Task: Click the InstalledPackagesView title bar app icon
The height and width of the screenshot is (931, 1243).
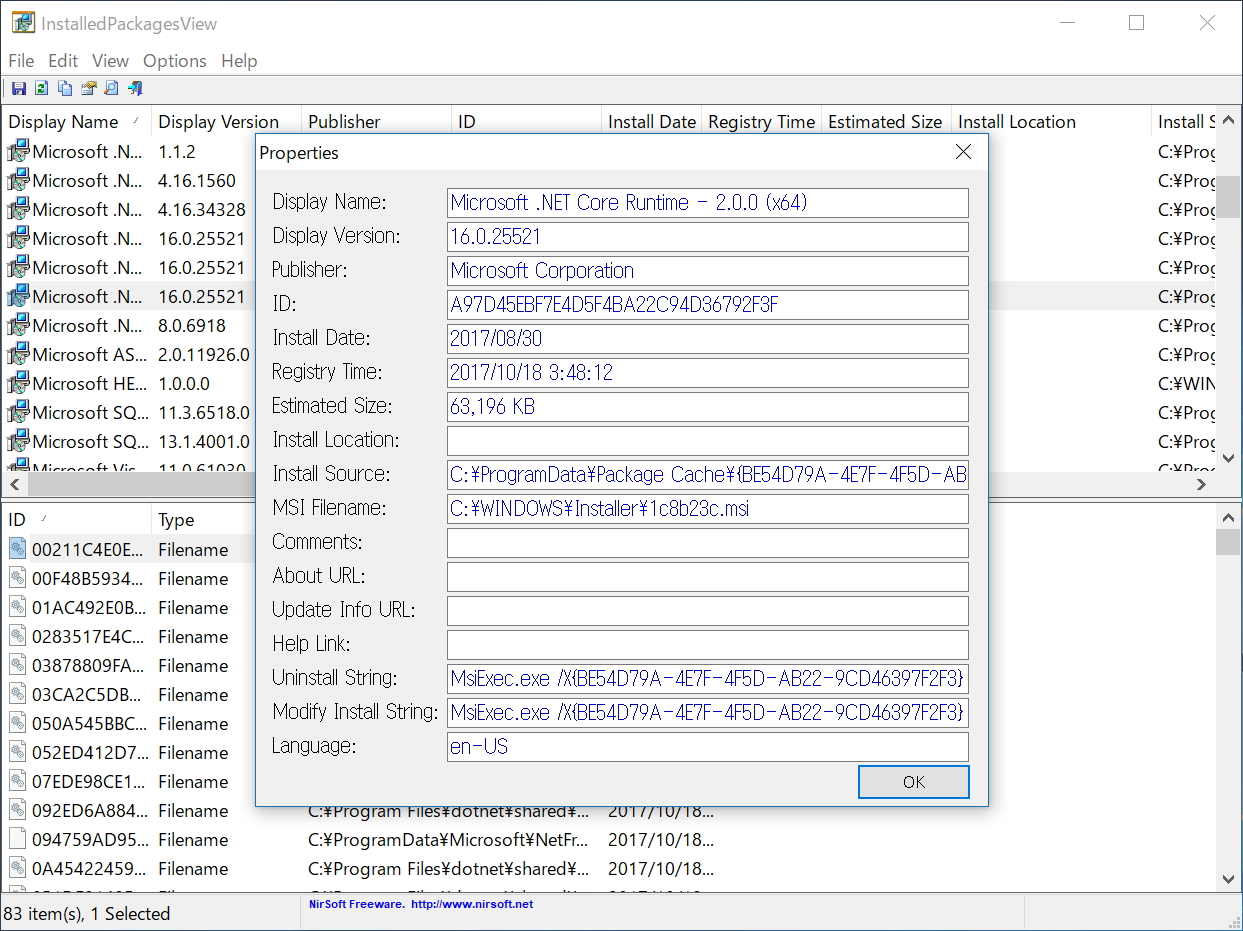Action: coord(23,22)
